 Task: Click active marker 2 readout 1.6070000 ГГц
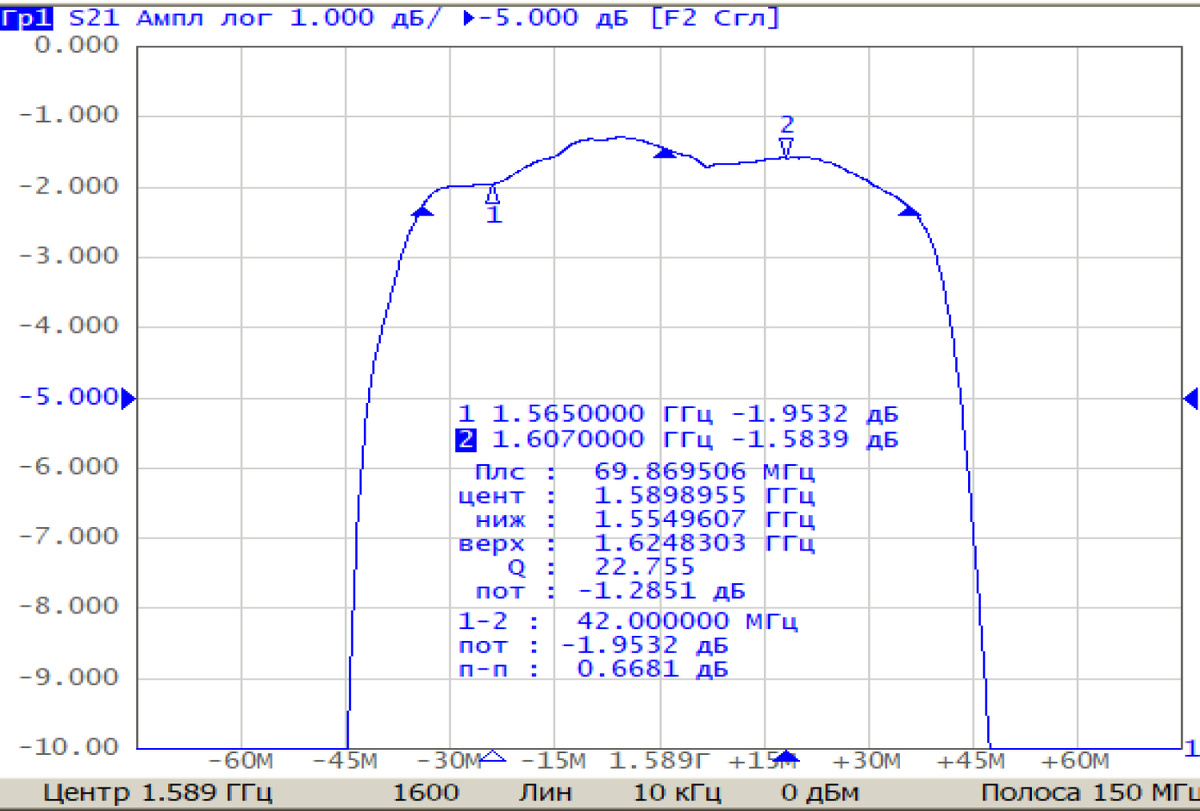tap(678, 440)
